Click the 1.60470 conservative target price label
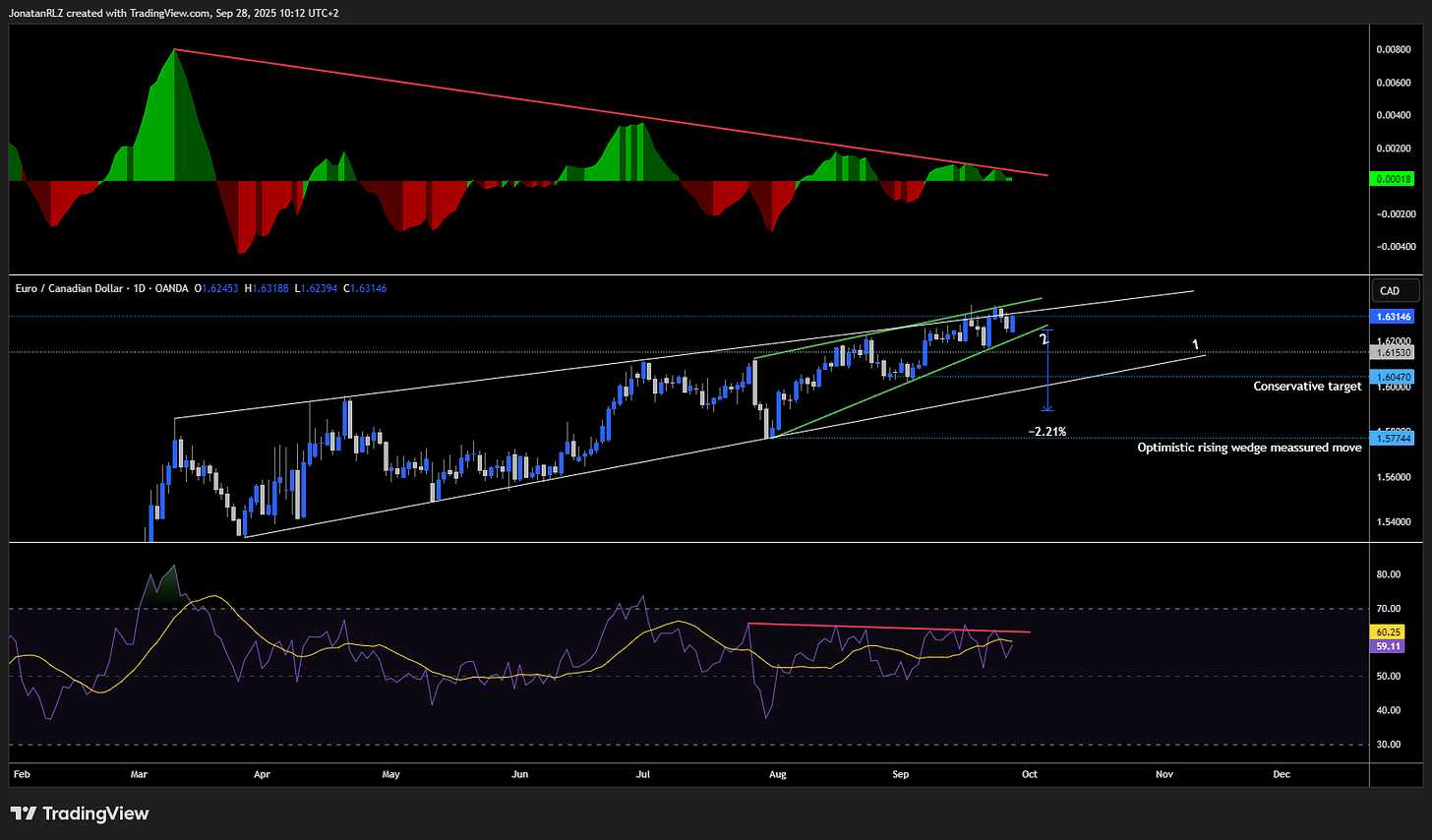This screenshot has height=840, width=1432. click(x=1394, y=377)
